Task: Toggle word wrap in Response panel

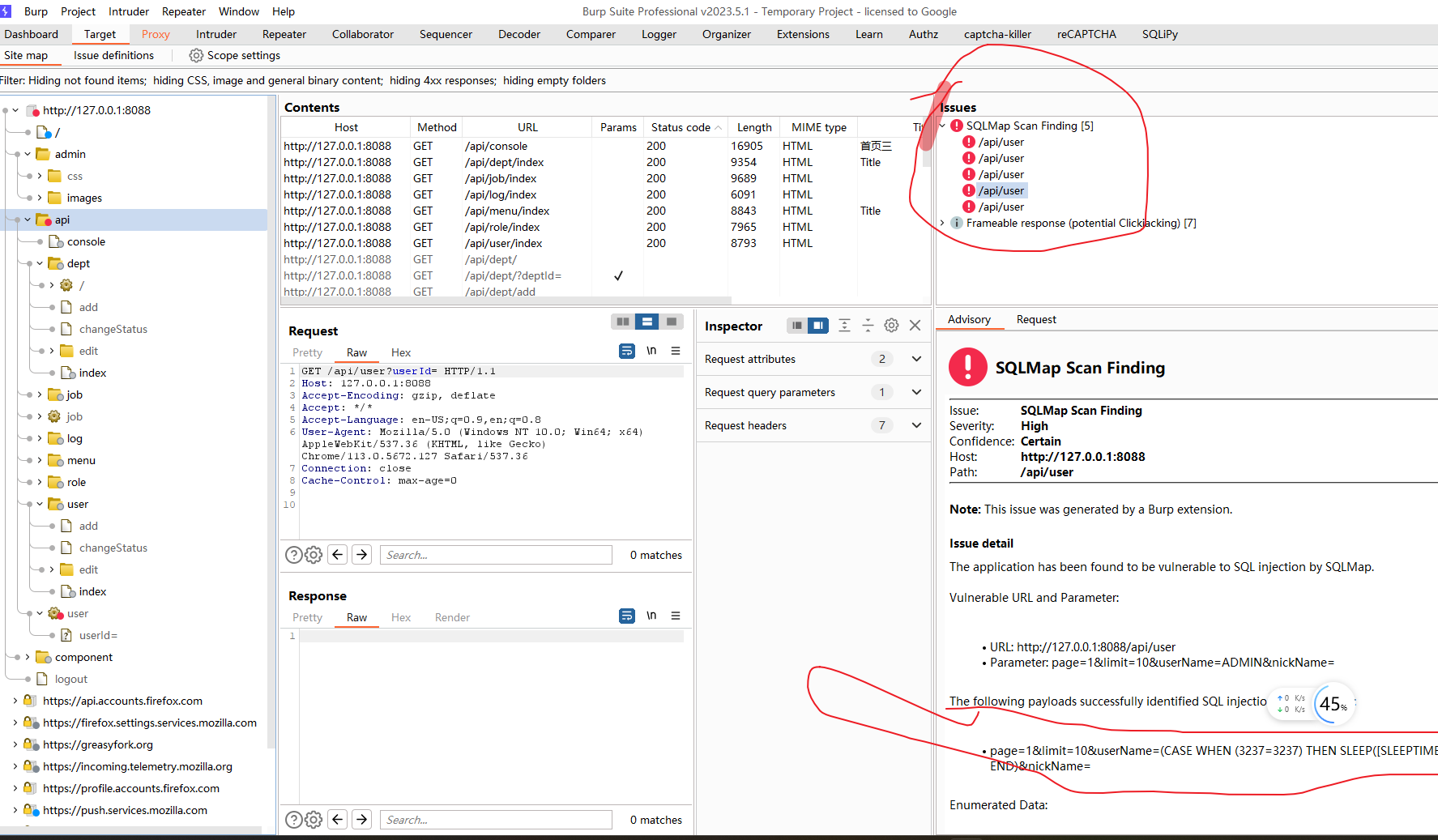Action: [627, 616]
